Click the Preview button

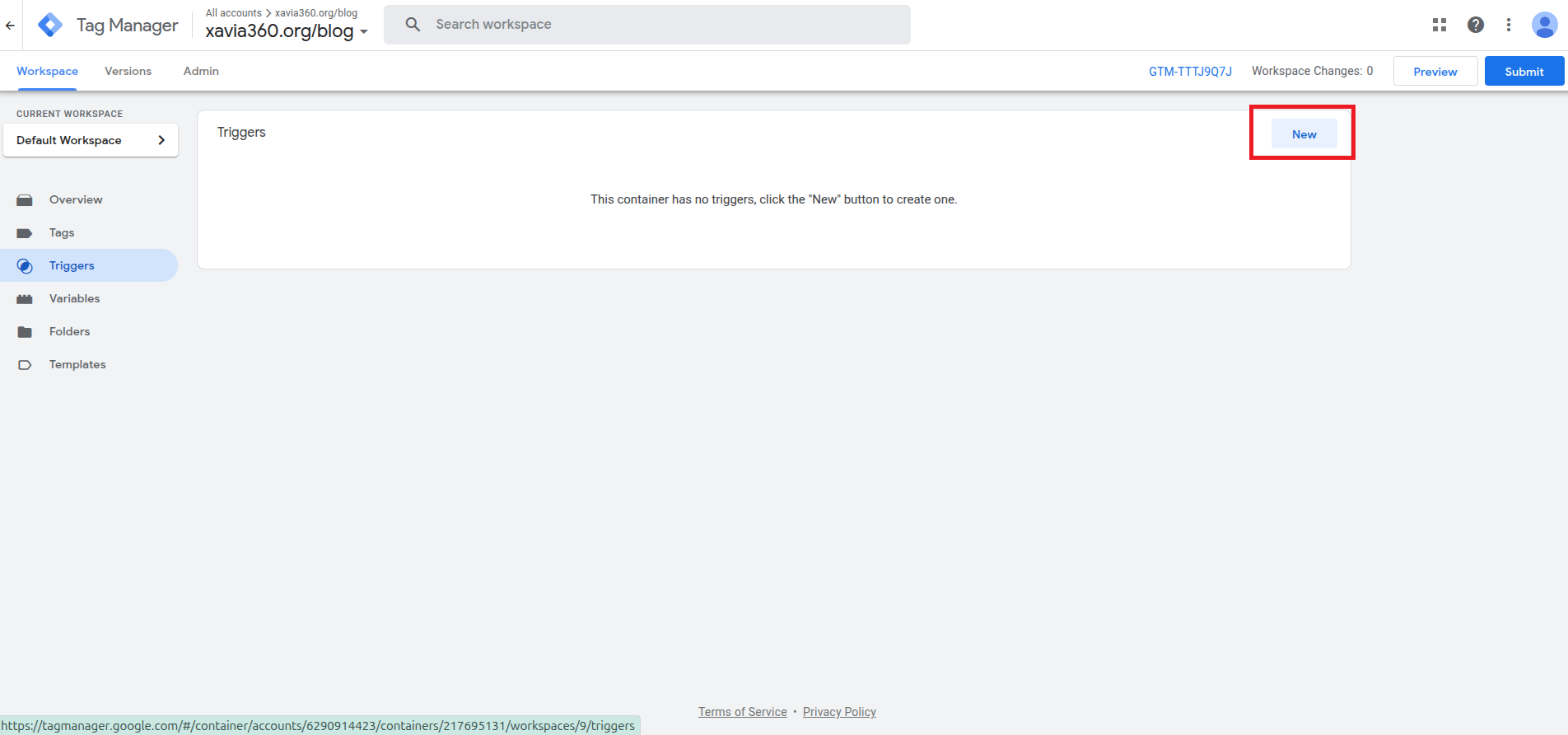click(1435, 72)
